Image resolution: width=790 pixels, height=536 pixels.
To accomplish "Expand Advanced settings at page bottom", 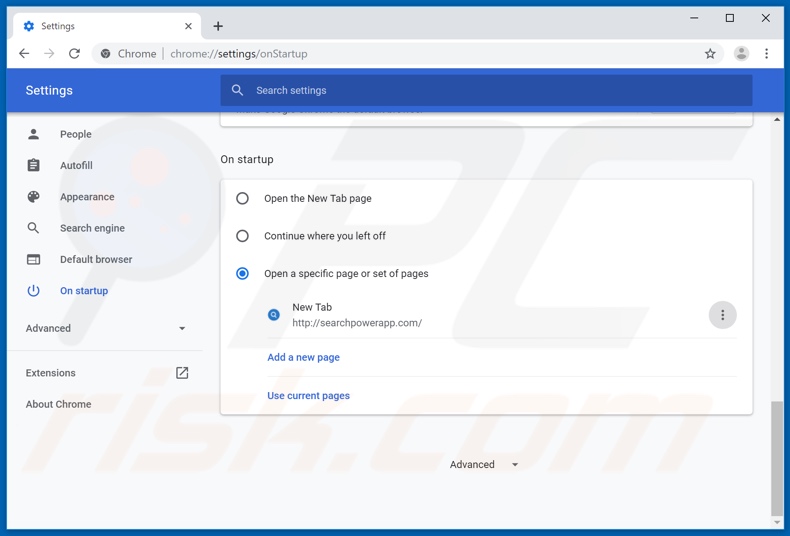I will click(484, 464).
